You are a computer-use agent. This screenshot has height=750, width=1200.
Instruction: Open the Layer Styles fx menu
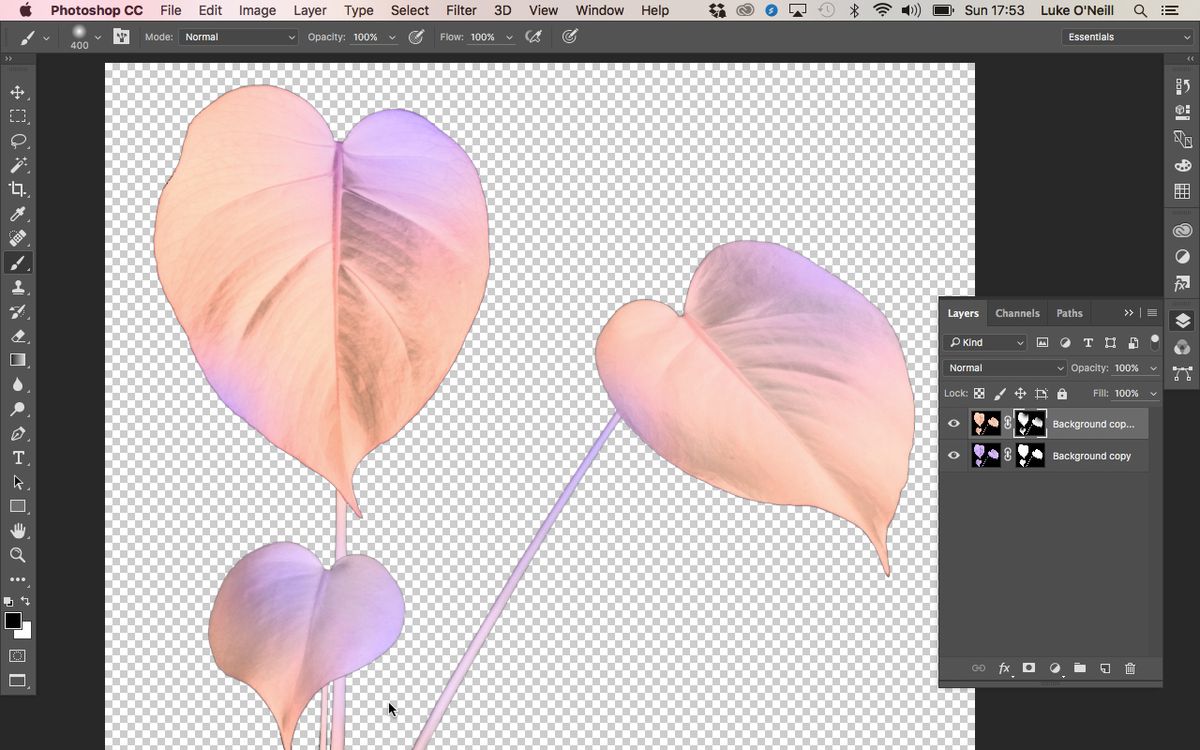[1004, 668]
